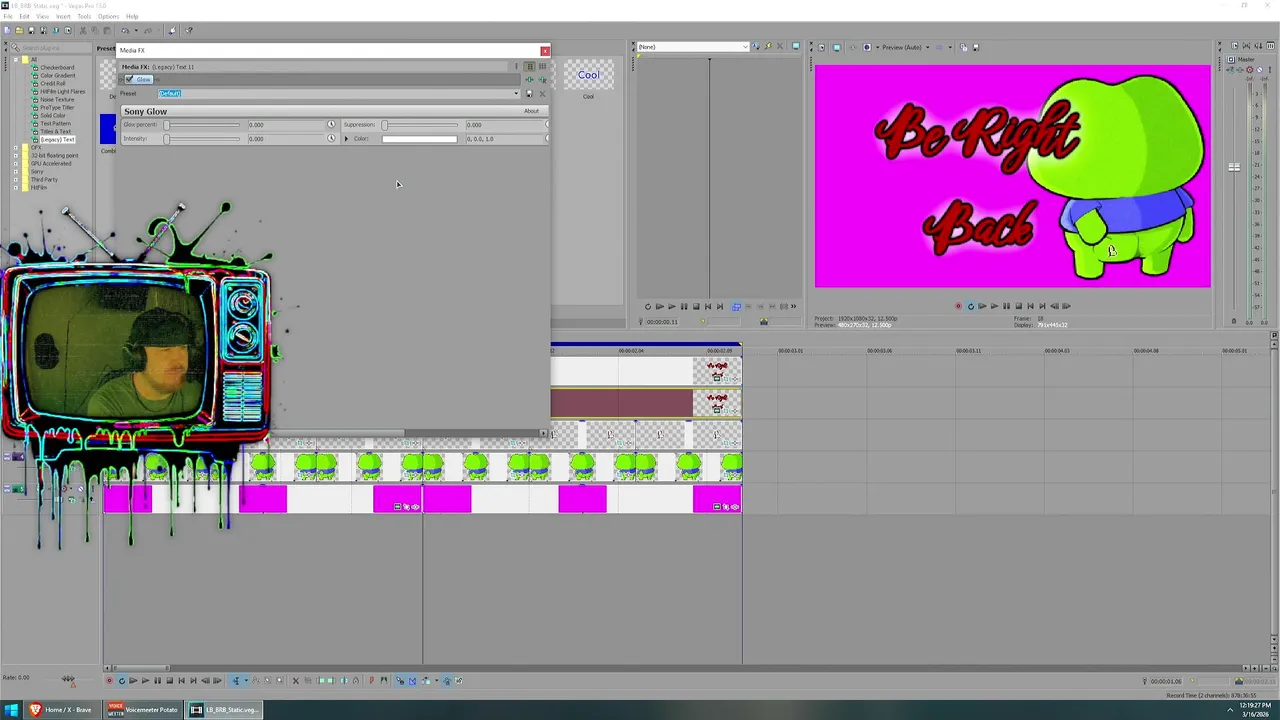Click the Cut scissors icon in main toolbar
This screenshot has height=720, width=1280.
83,30
